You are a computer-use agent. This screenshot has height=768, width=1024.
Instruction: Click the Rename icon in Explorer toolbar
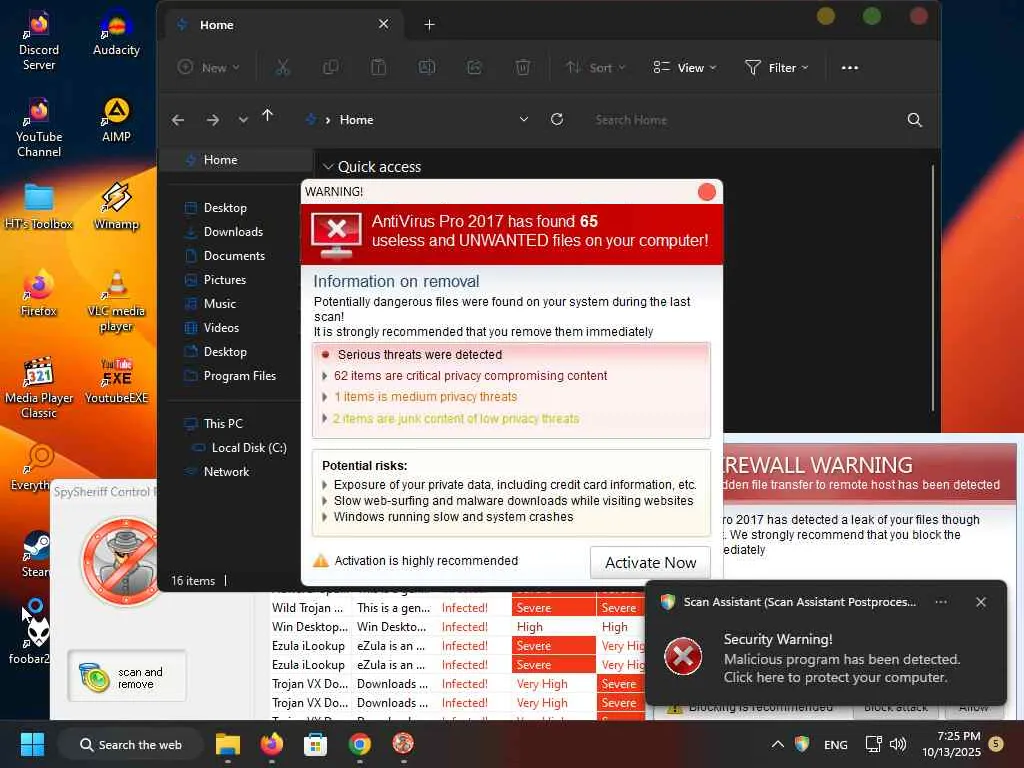coord(426,67)
